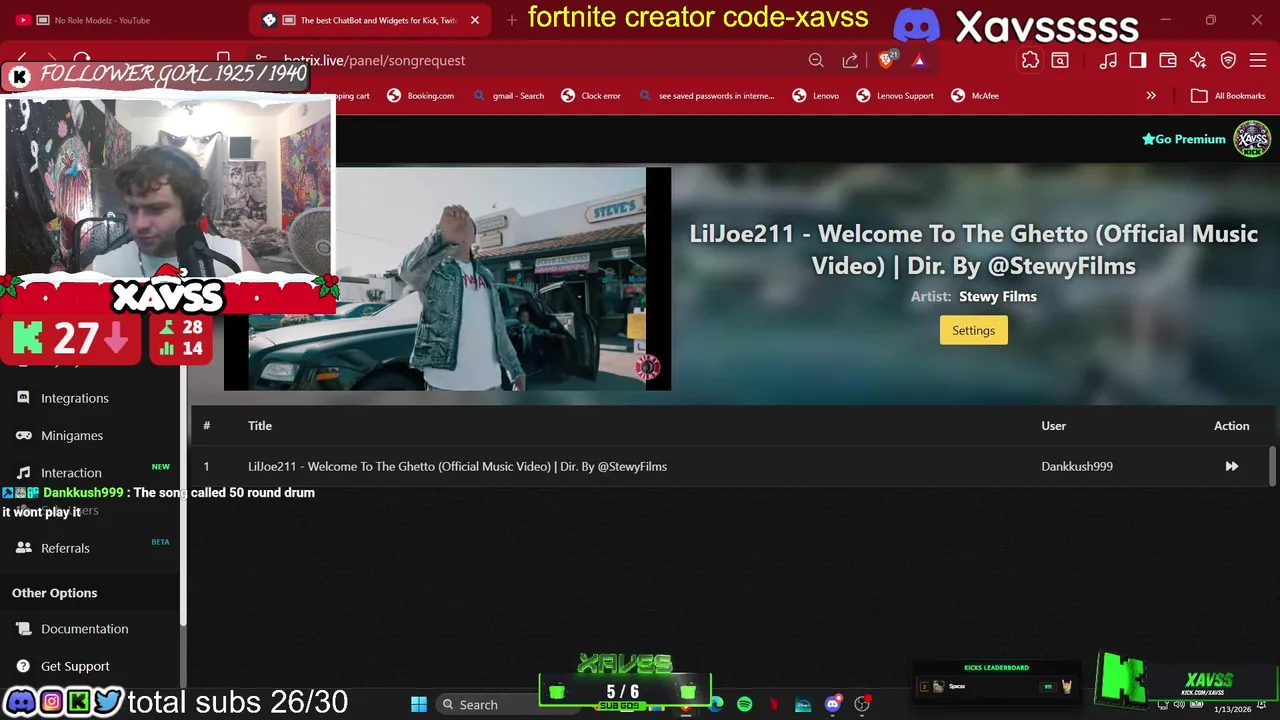Open Brave Rewards triangle icon
Viewport: 1280px width, 720px height.
point(919,60)
